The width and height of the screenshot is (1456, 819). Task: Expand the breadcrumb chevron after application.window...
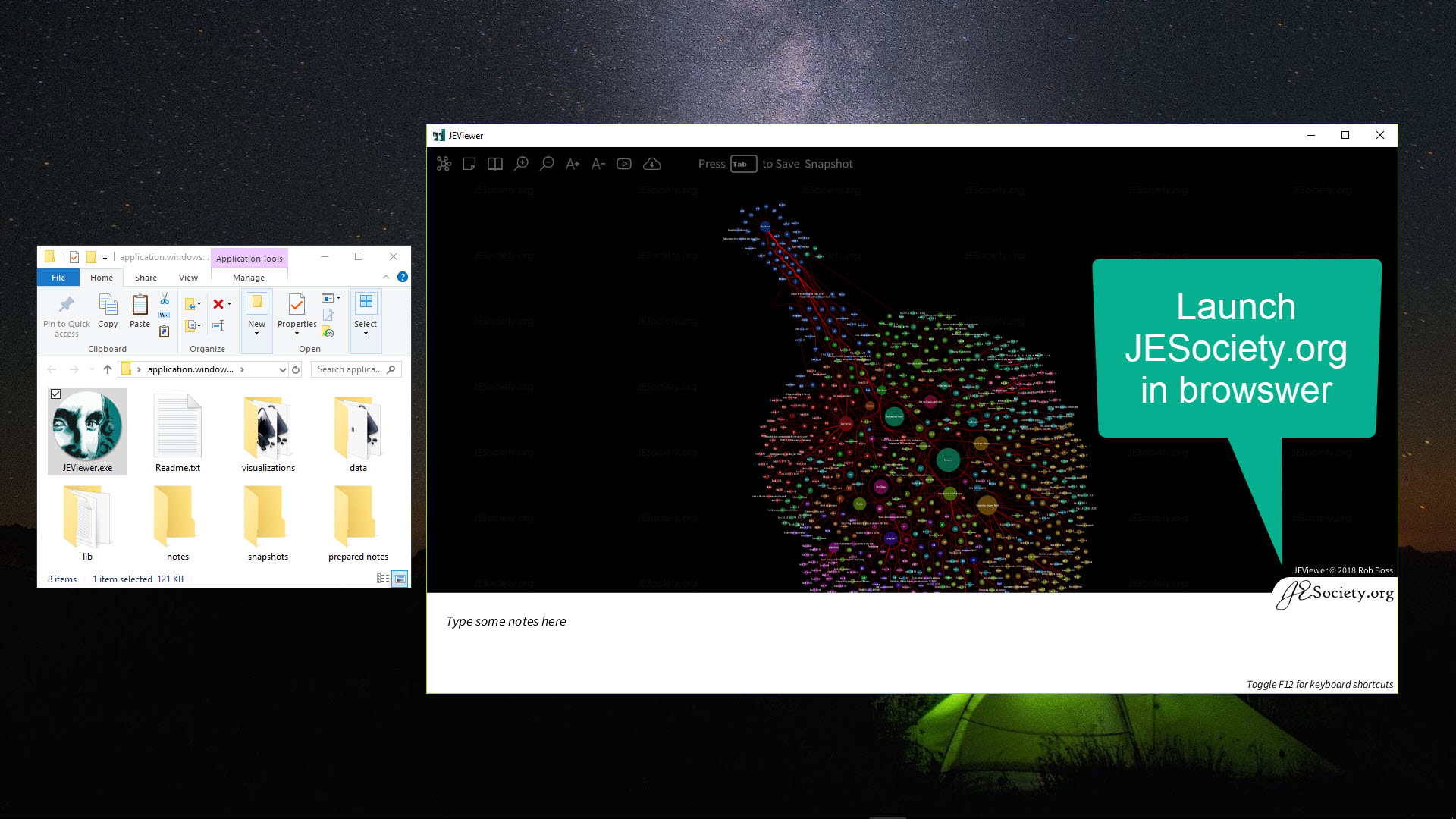(242, 369)
